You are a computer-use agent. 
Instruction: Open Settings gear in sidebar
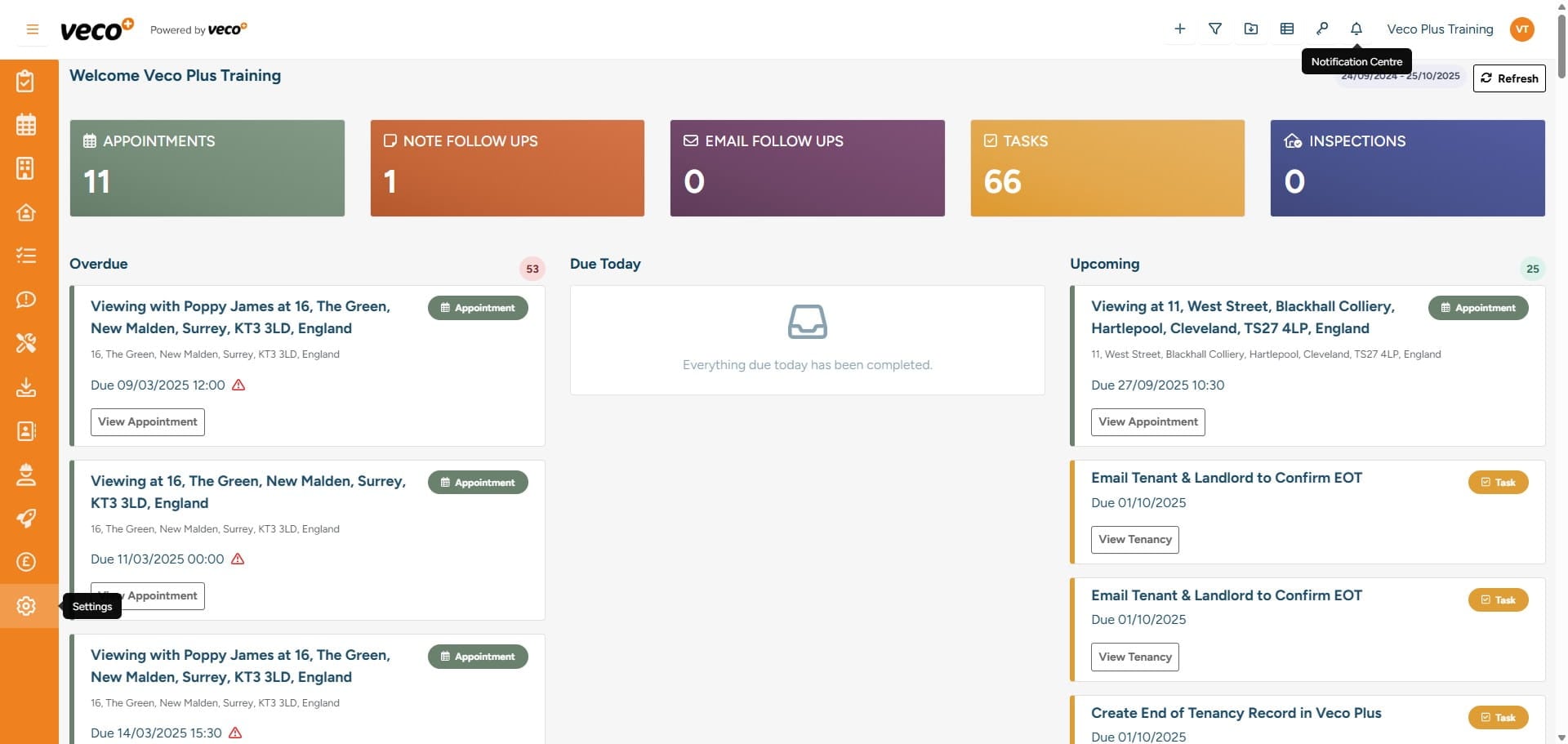click(26, 606)
